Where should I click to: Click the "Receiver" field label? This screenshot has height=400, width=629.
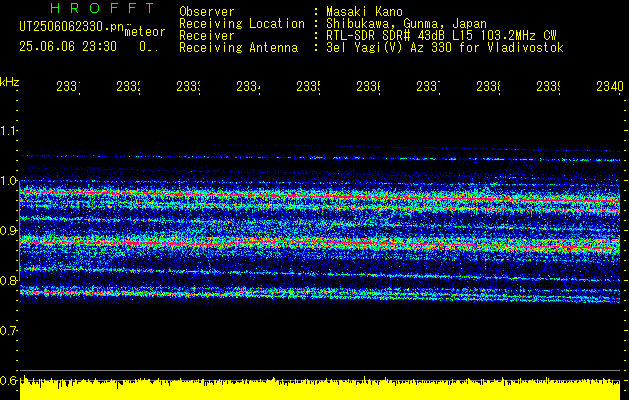click(x=207, y=36)
